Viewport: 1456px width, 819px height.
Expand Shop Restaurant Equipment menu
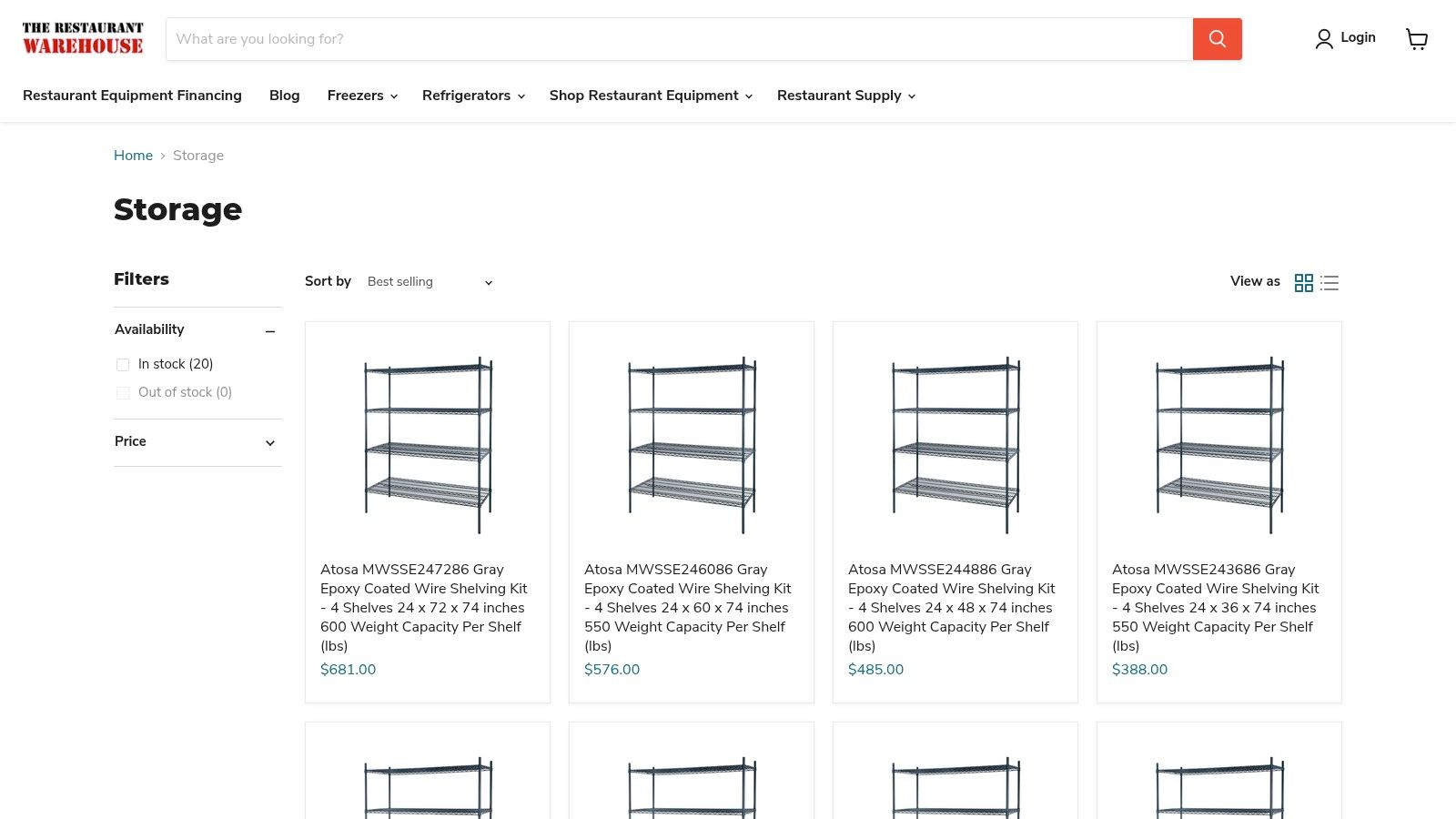tap(651, 96)
